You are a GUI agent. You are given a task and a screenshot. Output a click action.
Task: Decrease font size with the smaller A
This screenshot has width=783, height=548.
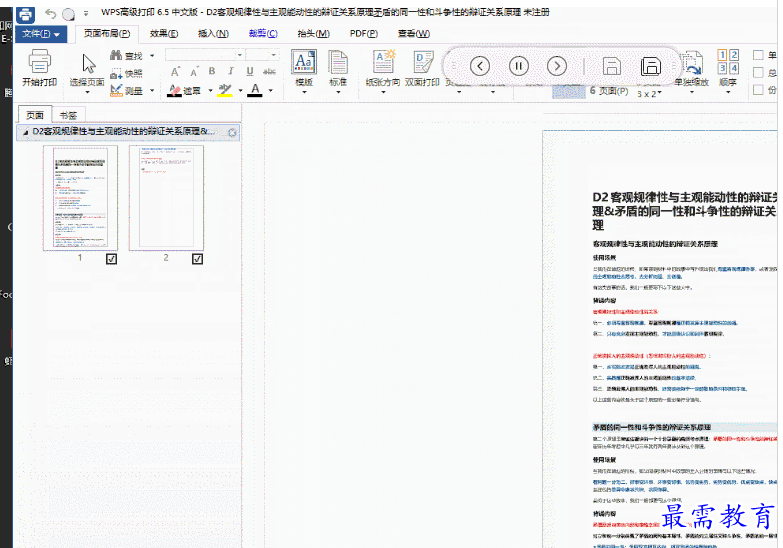click(x=194, y=72)
